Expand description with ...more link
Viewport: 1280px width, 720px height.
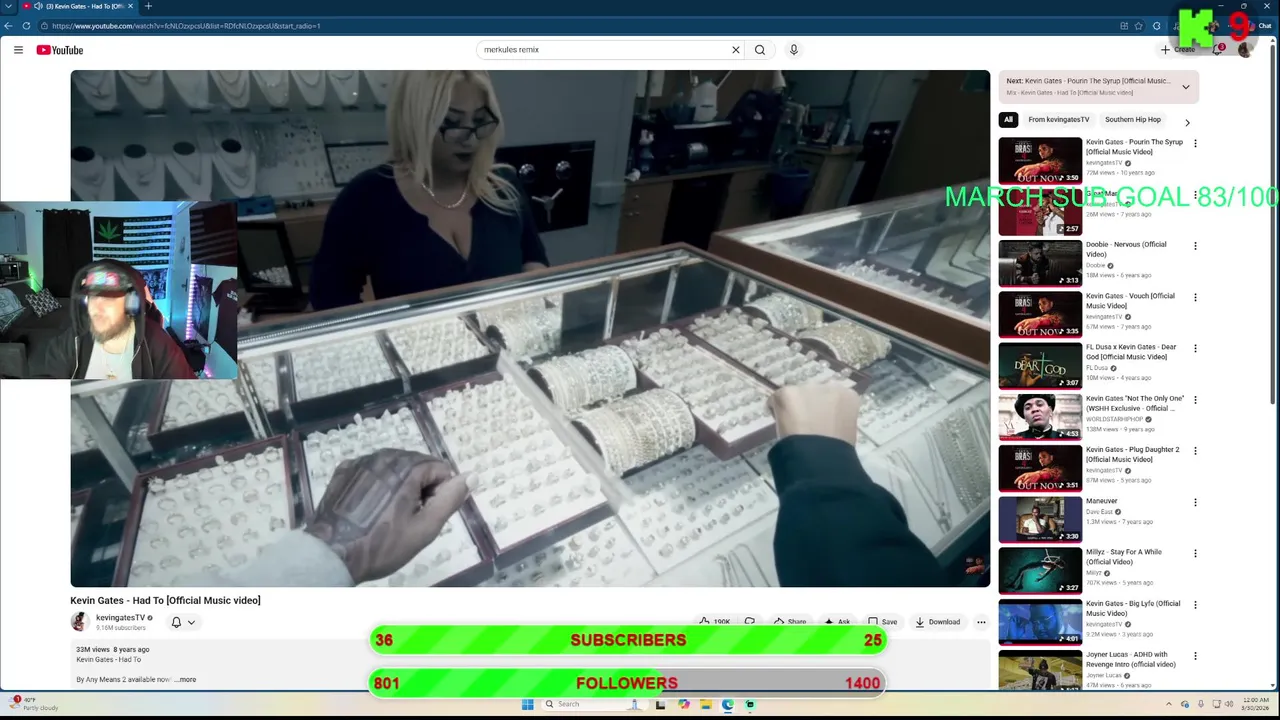(186, 680)
